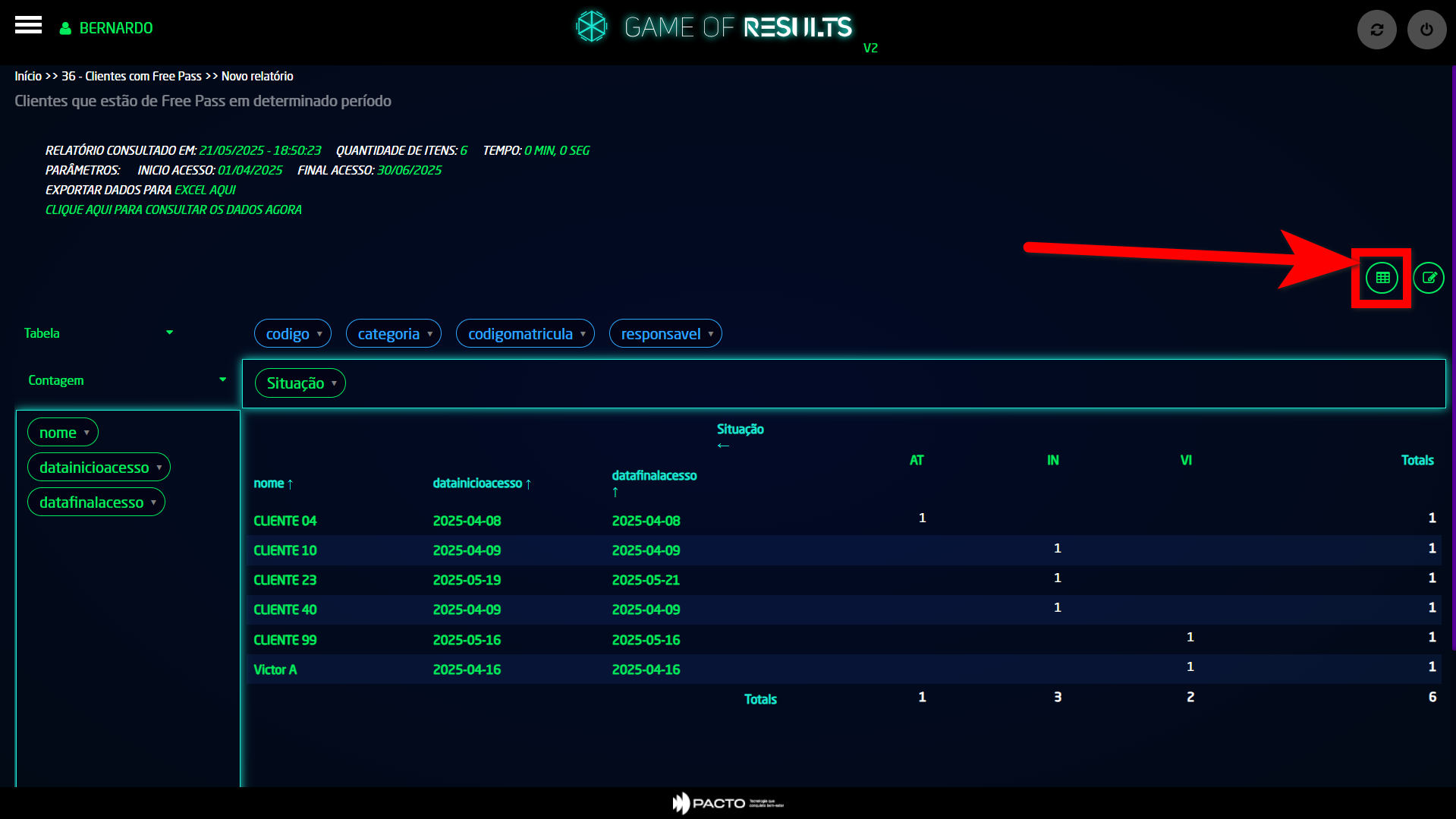The image size is (1456, 819).
Task: Click the categoria field pill
Action: point(393,334)
